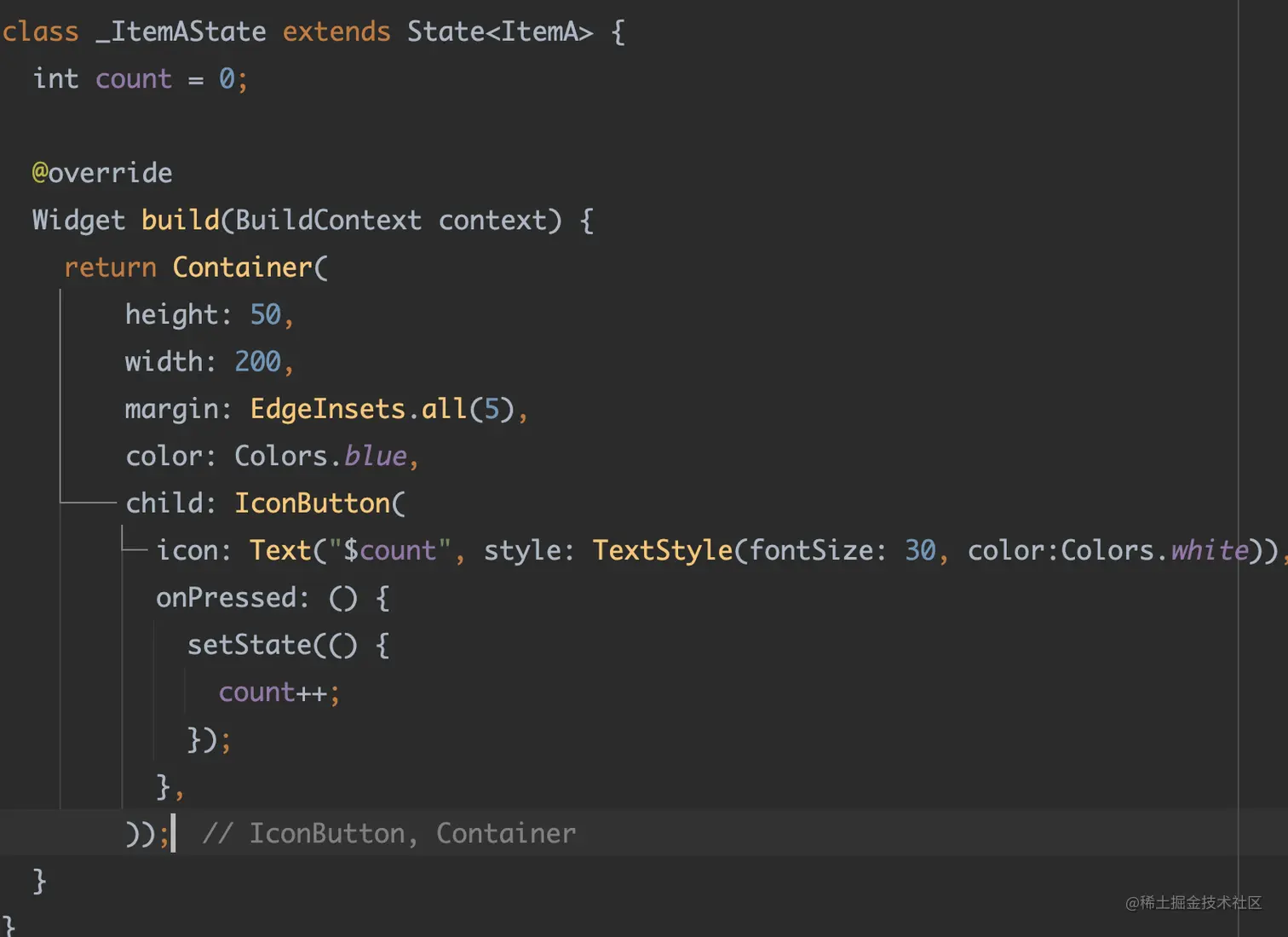Screen dimensions: 1288x937
Task: Click the "$count" string interpolation
Action: (x=390, y=550)
